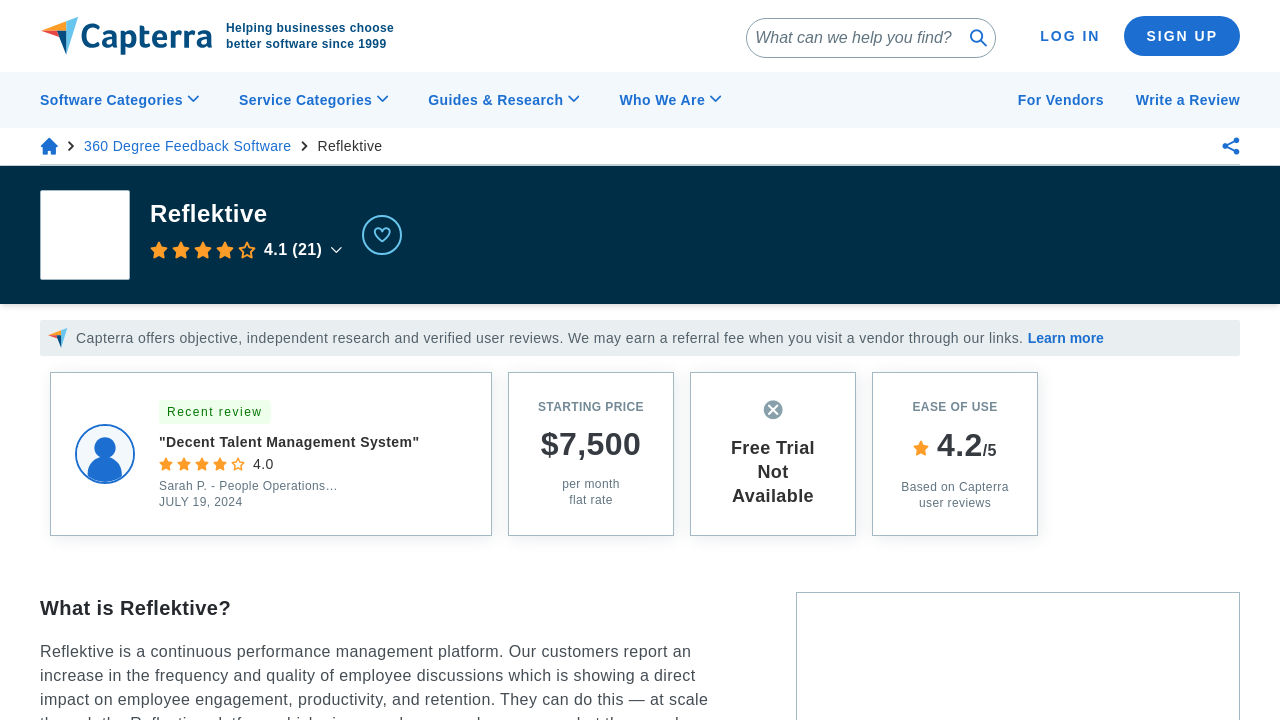Expand the Service Categories menu
The image size is (1280, 720).
click(313, 100)
